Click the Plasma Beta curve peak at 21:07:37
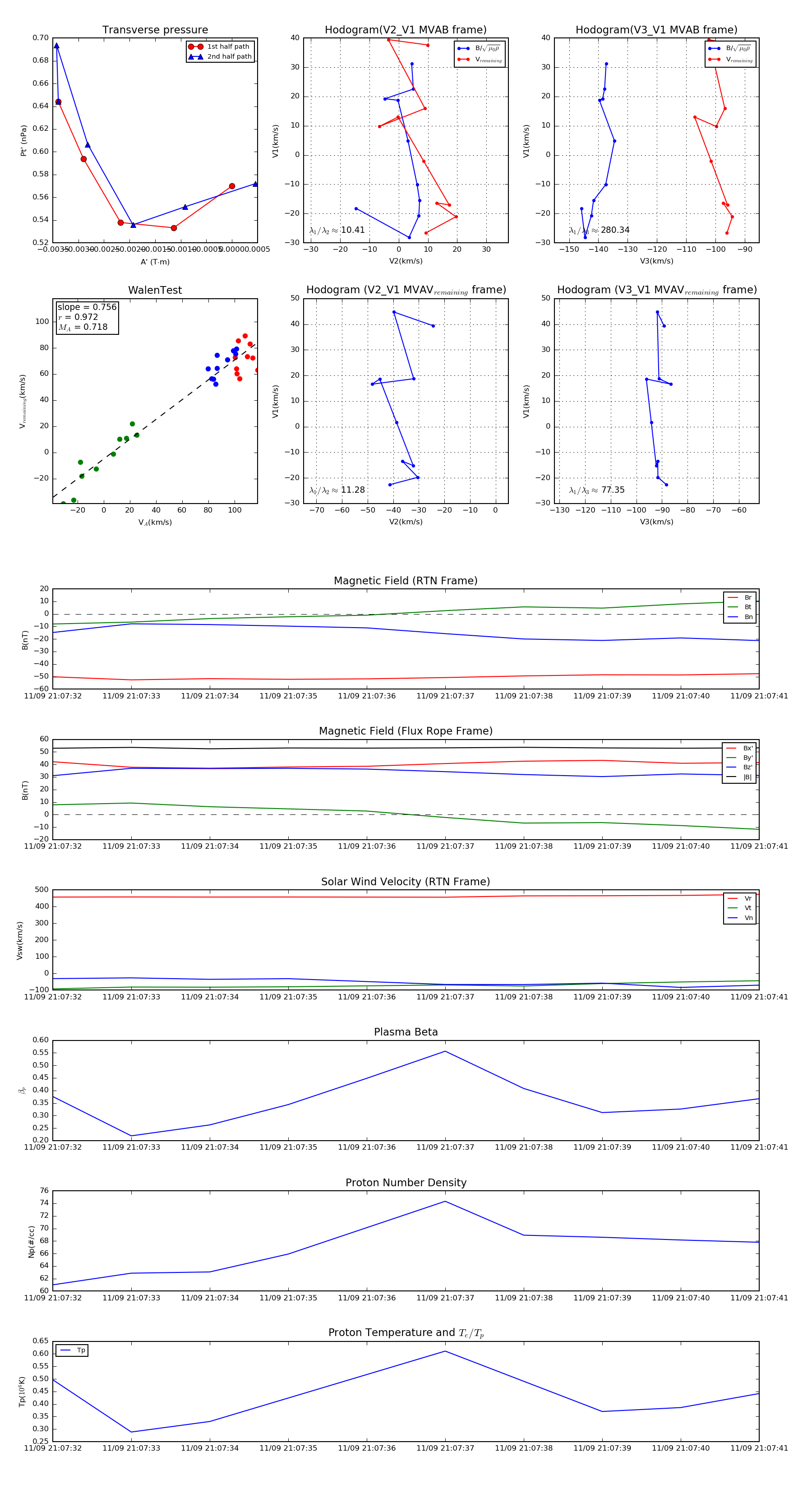This screenshot has width=812, height=1489. coord(445,1051)
